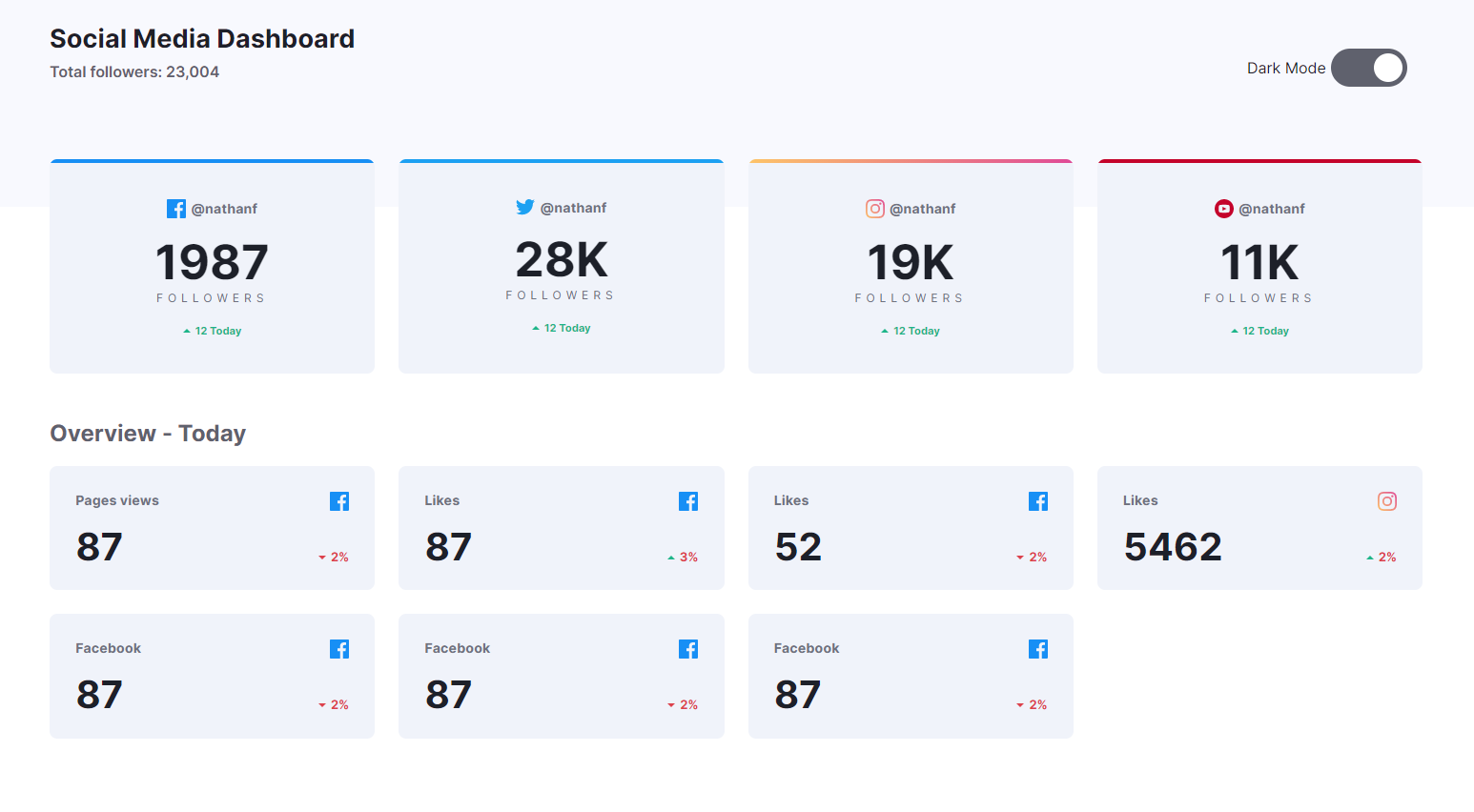Click Twitter bird icon in 28K card
The image size is (1474, 812).
(525, 207)
